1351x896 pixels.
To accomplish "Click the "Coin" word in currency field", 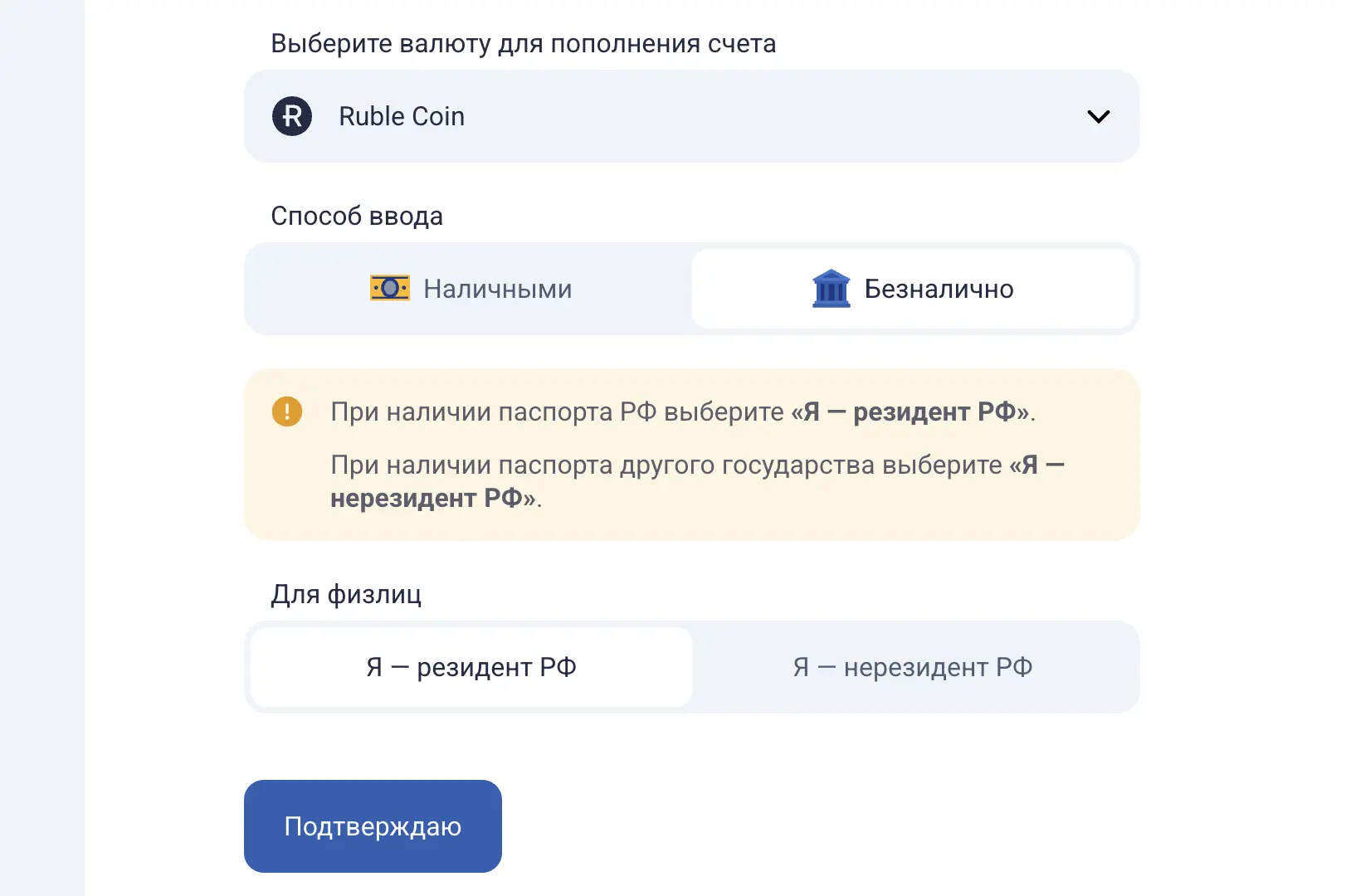I will (x=438, y=117).
